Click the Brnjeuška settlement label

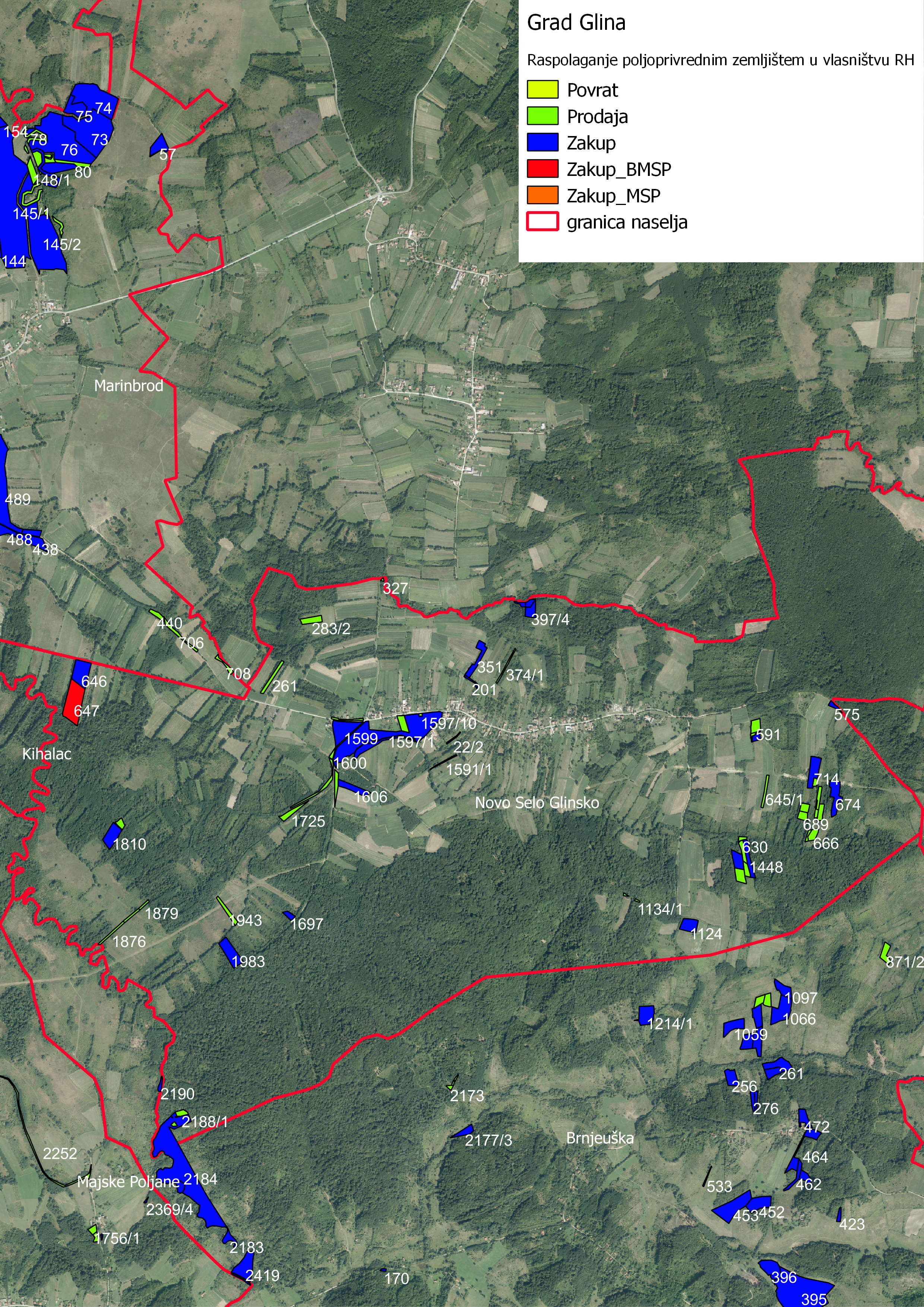(600, 1138)
